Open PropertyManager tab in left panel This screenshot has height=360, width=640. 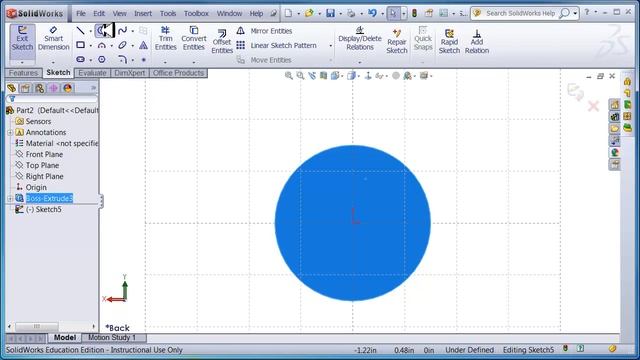click(x=25, y=88)
